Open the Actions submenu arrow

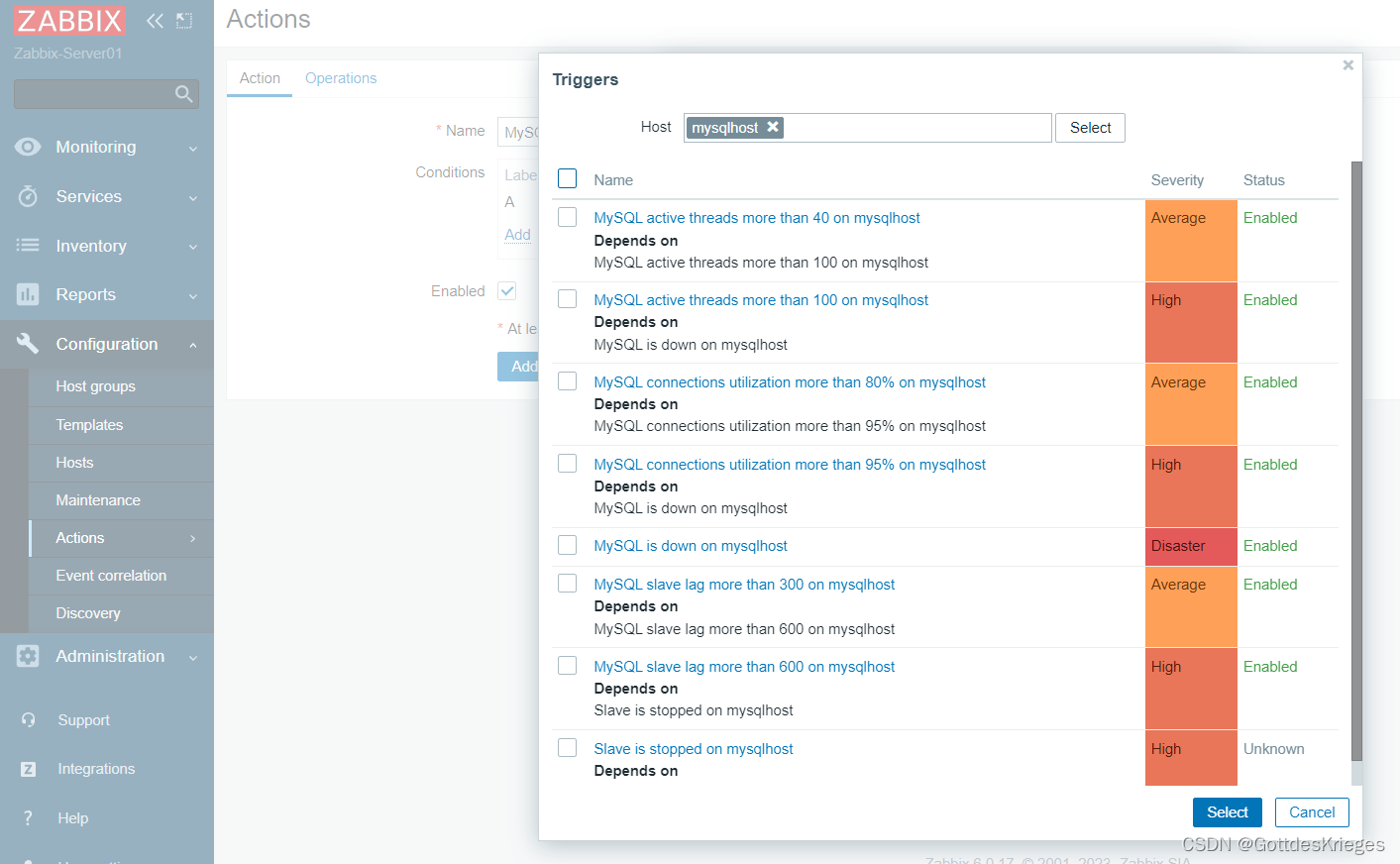[193, 538]
